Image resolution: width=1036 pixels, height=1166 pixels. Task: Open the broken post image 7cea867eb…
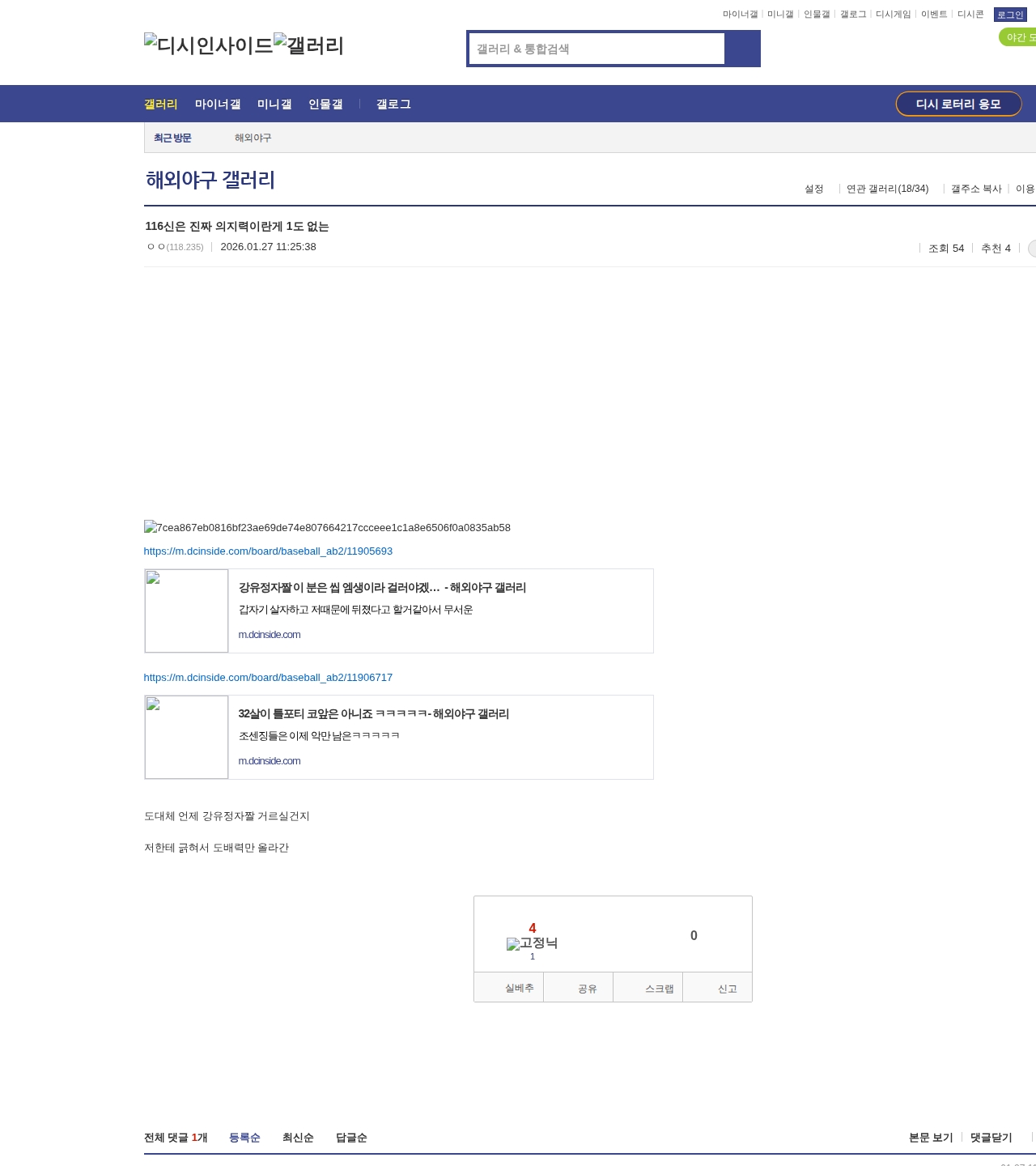pos(327,528)
